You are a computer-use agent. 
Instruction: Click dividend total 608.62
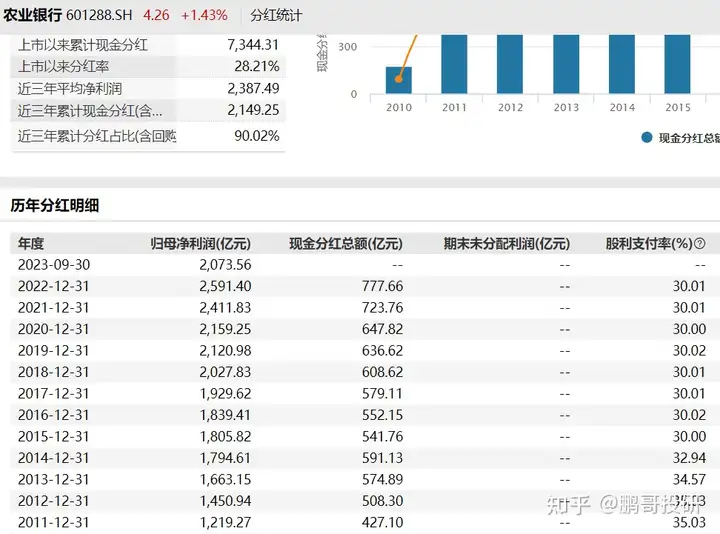click(x=382, y=372)
